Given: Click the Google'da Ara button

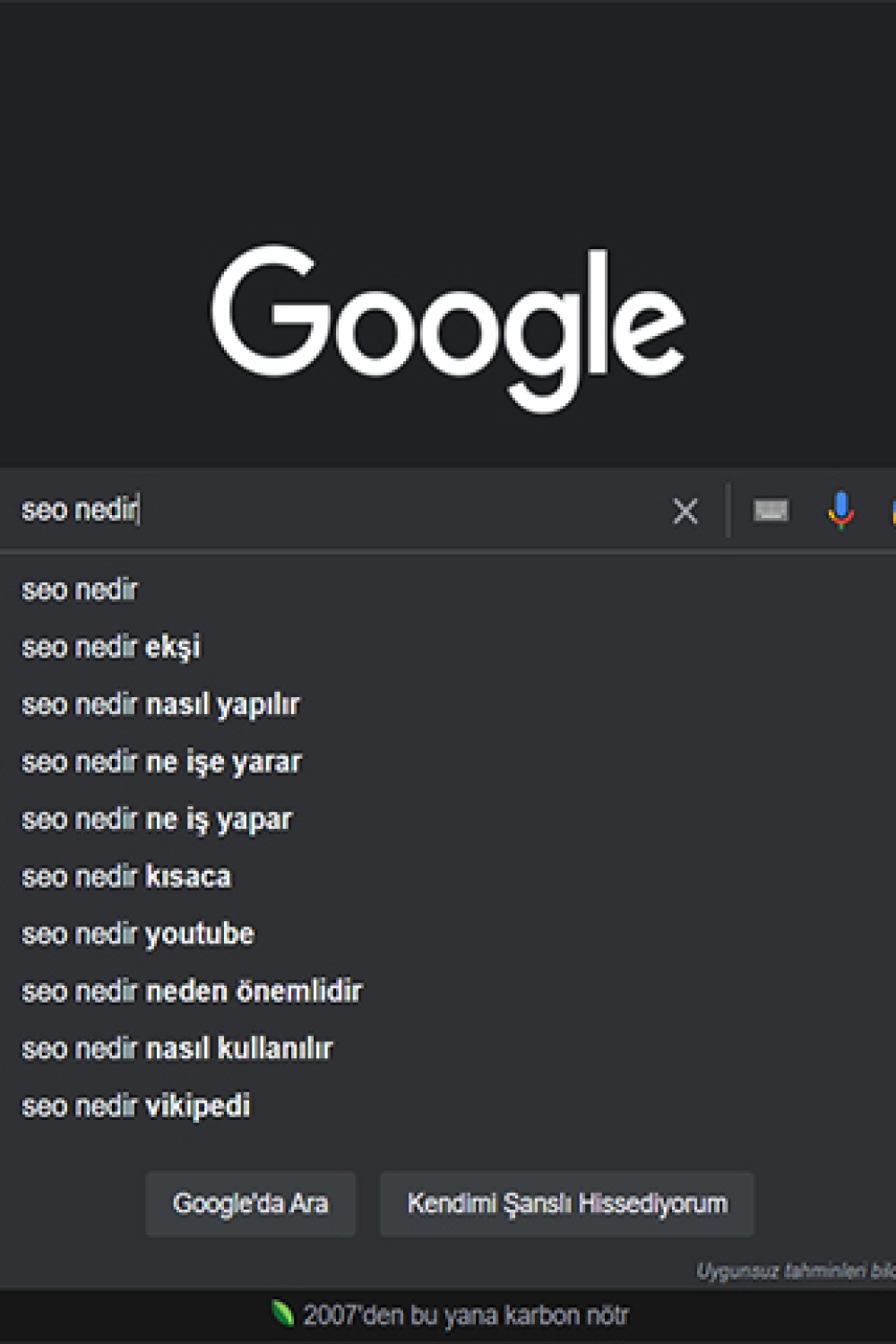Looking at the screenshot, I should pos(251,1203).
